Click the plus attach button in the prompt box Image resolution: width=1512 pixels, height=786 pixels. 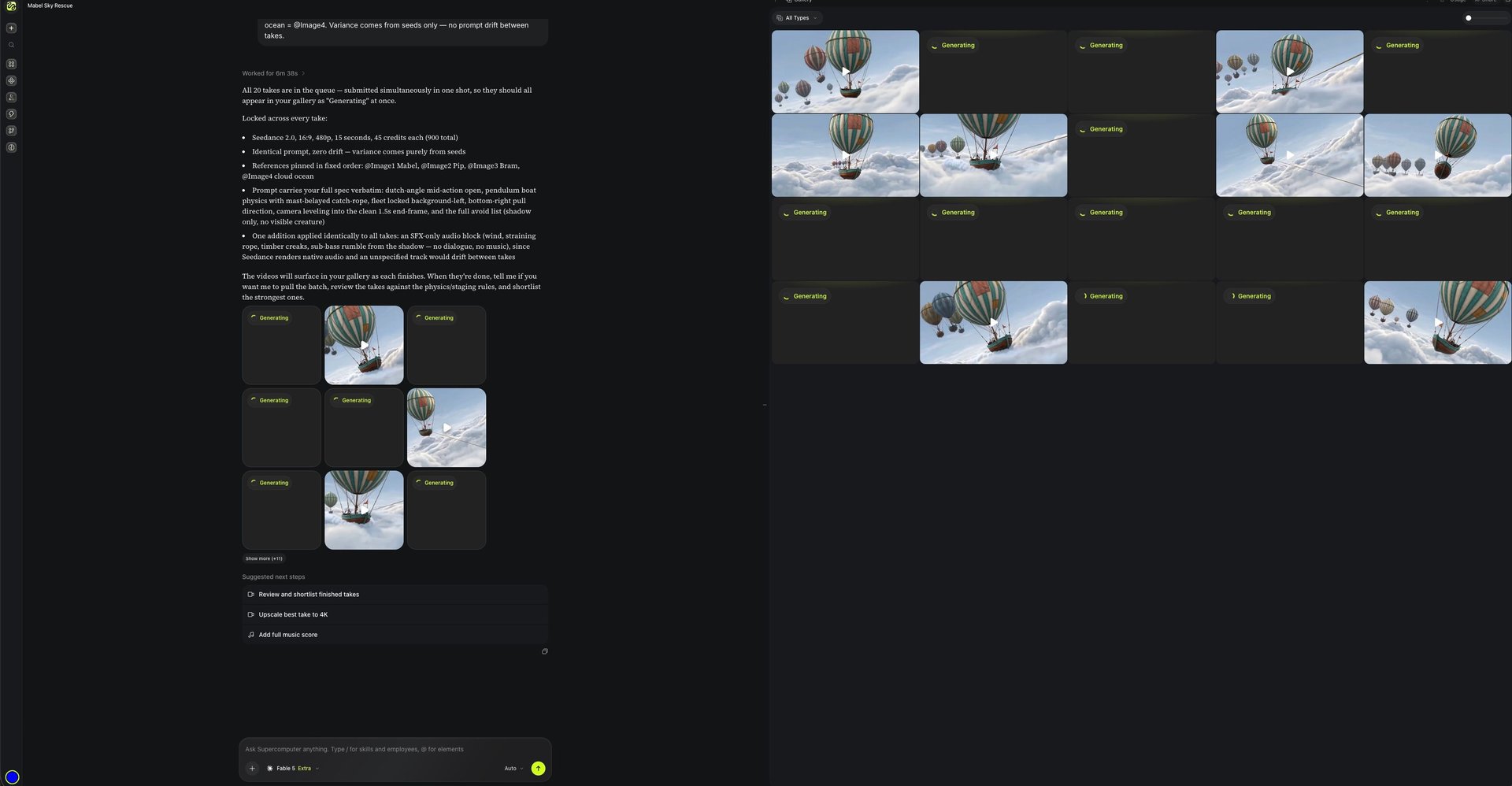(x=252, y=769)
